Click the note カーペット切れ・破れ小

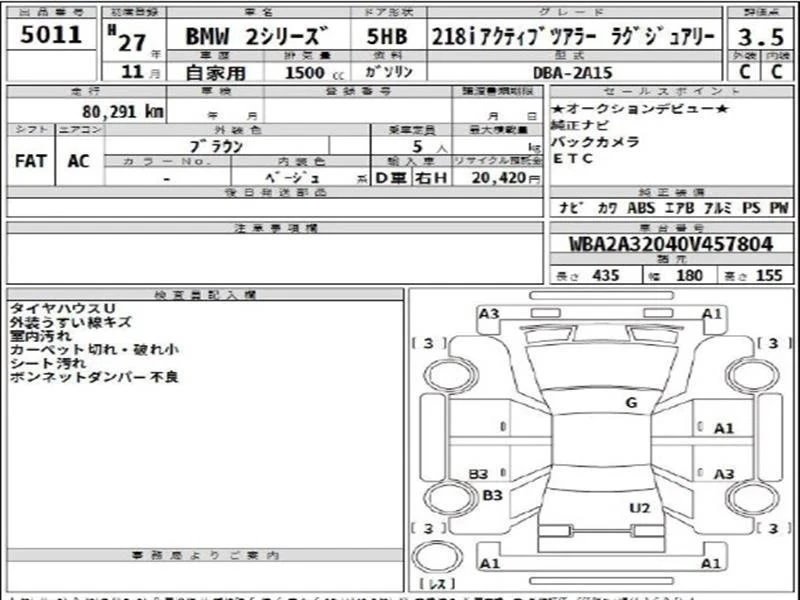coord(94,349)
